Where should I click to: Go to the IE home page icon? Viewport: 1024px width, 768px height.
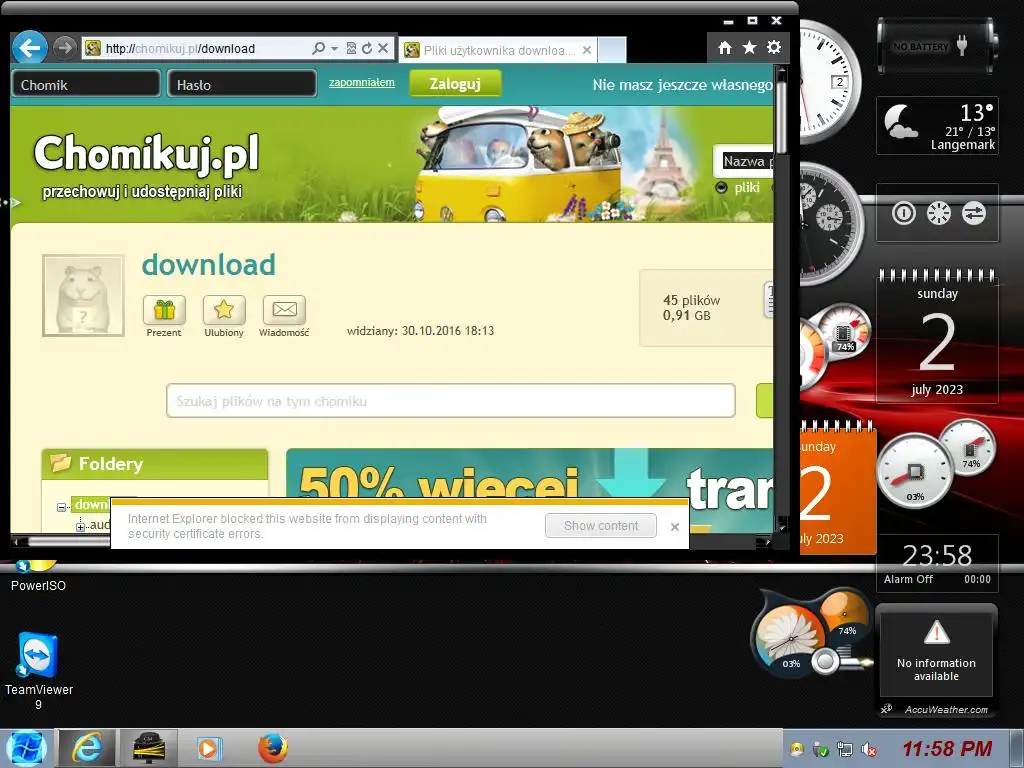724,48
